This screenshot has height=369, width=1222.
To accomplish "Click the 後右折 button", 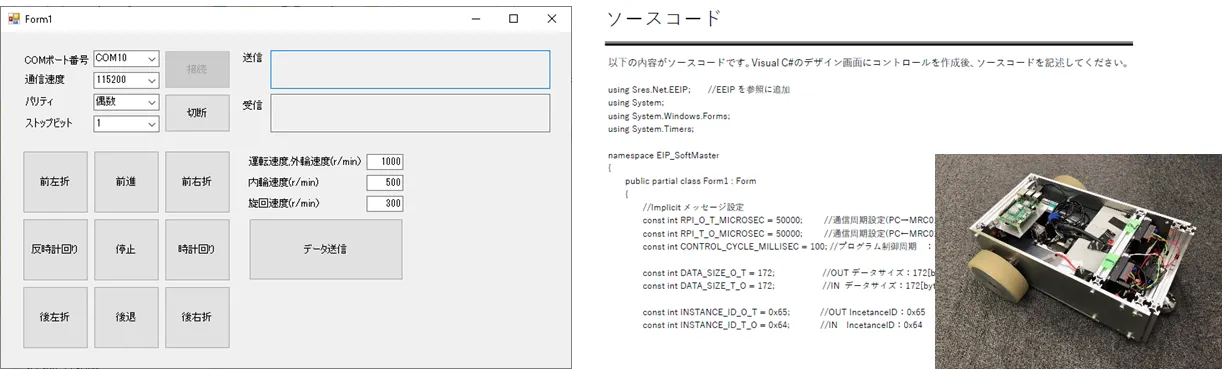I will tap(197, 317).
